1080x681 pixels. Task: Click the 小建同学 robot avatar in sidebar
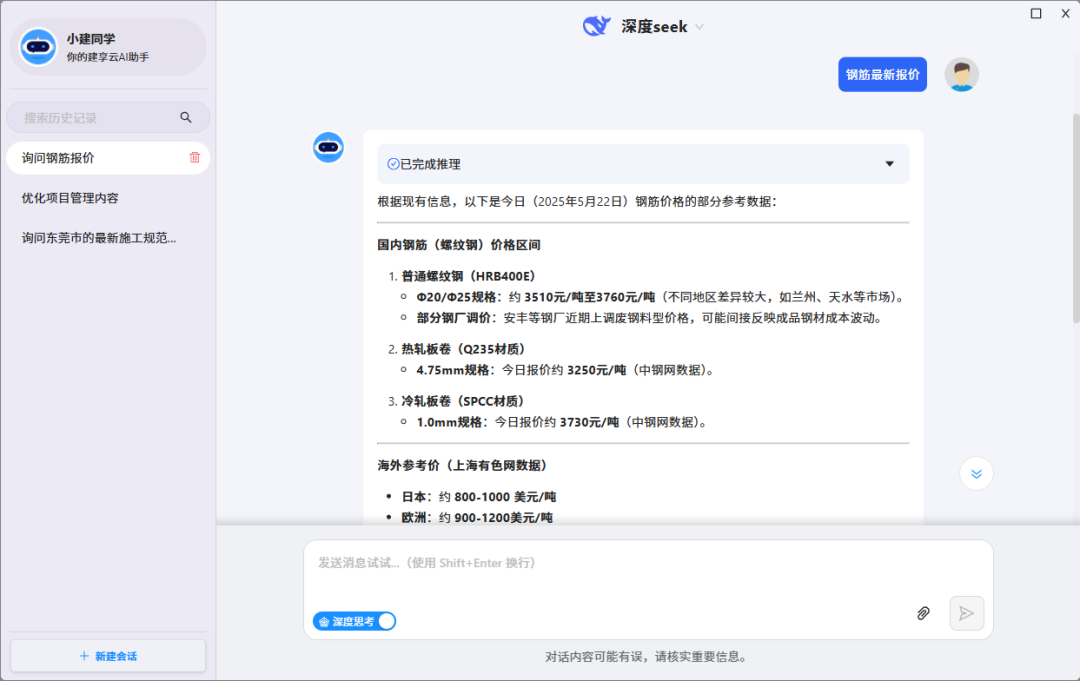38,47
